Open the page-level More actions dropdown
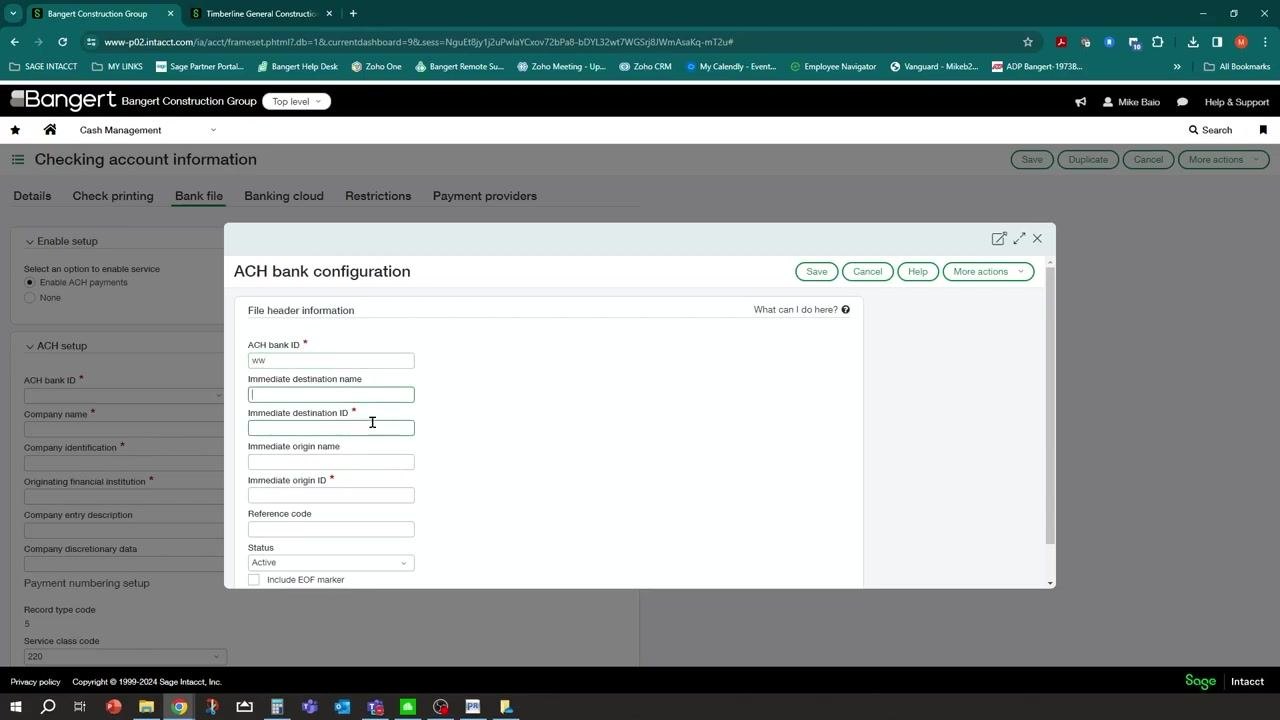 [x=1224, y=160]
